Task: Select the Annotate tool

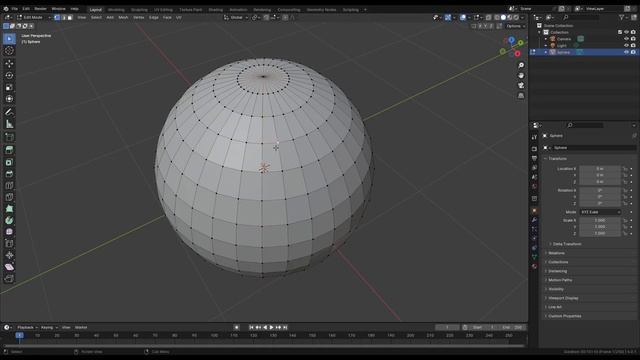Action: tap(9, 112)
